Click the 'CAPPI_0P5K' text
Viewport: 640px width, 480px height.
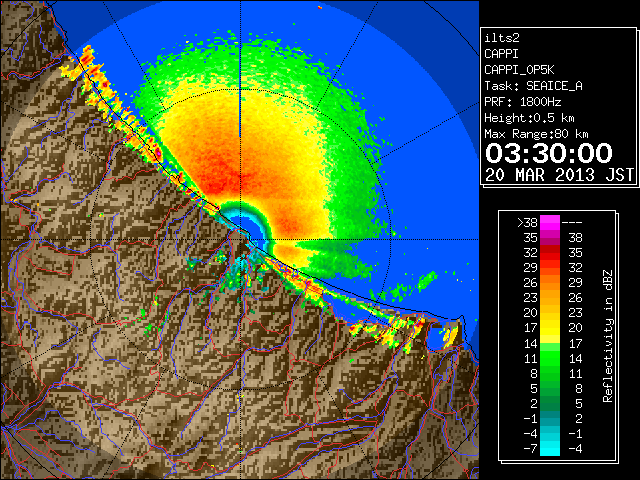coord(519,70)
